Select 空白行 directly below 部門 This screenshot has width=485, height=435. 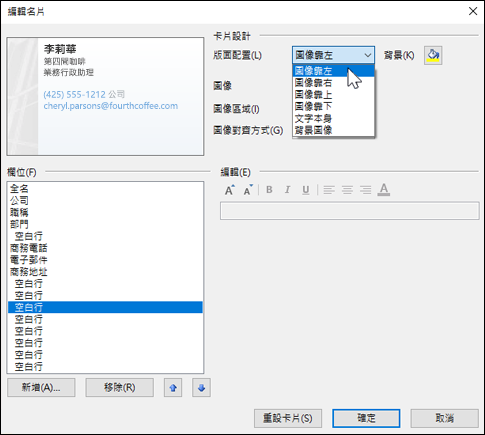pos(105,236)
